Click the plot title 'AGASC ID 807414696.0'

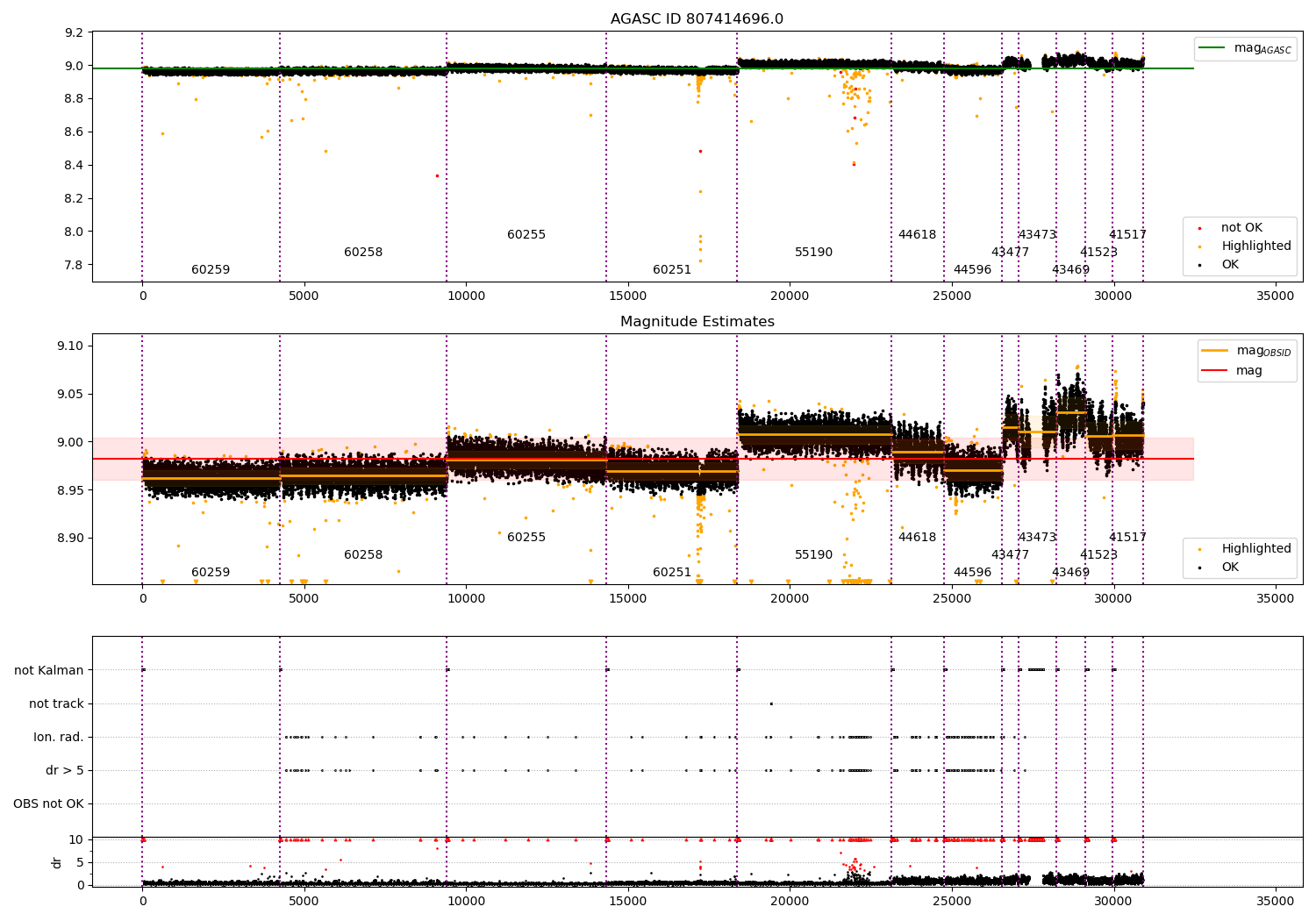697,19
